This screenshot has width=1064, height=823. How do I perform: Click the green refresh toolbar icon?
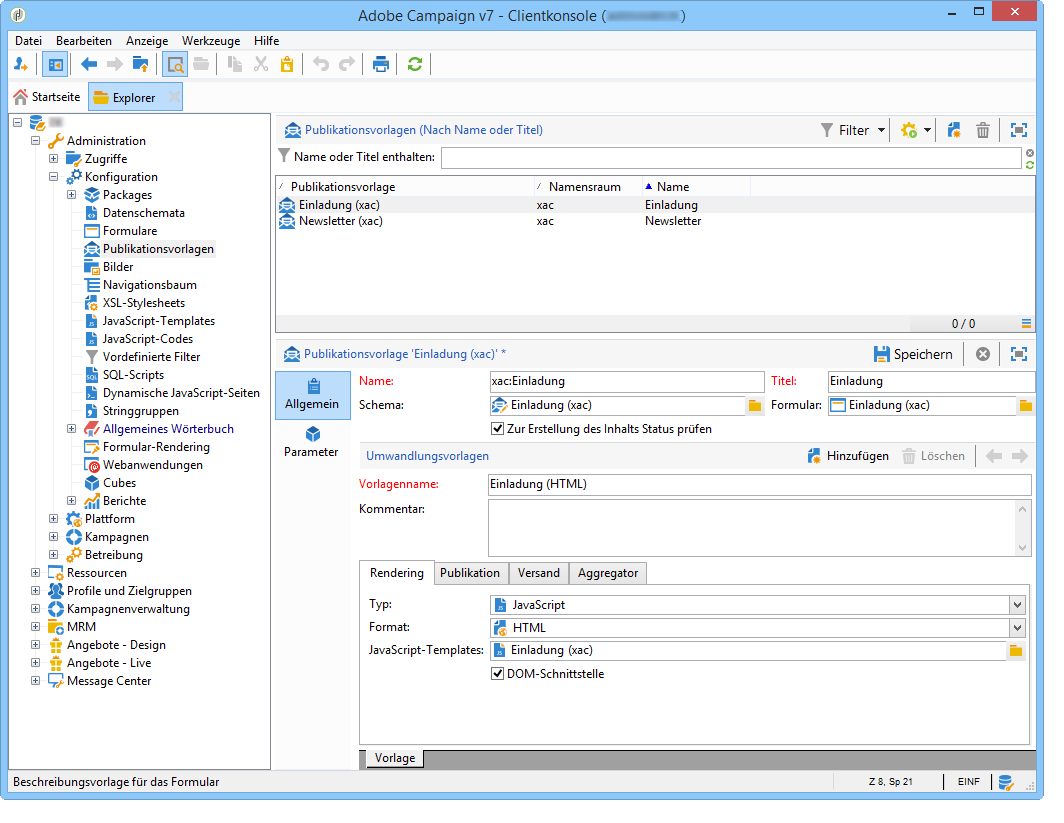coord(415,65)
